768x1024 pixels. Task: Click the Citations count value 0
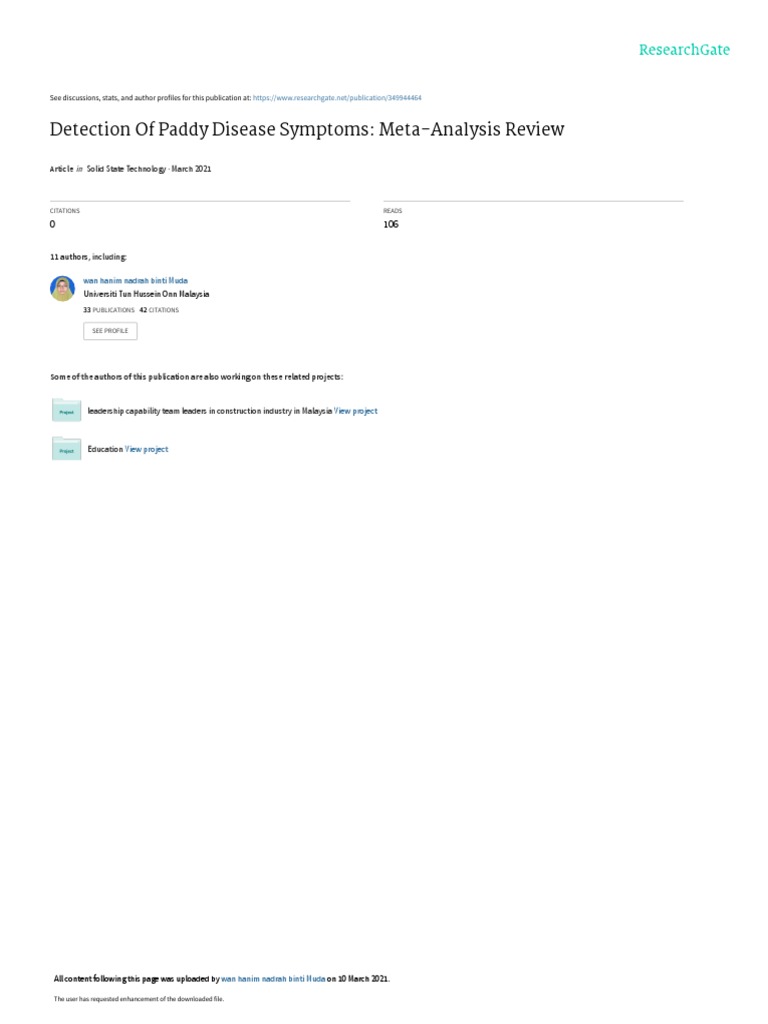click(53, 224)
